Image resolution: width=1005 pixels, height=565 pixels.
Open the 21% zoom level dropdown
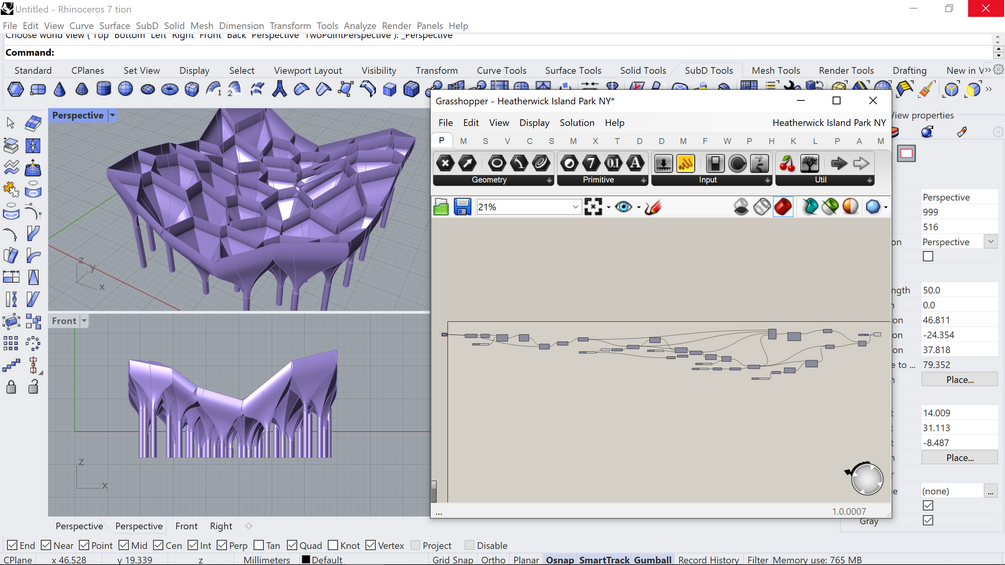coord(575,207)
